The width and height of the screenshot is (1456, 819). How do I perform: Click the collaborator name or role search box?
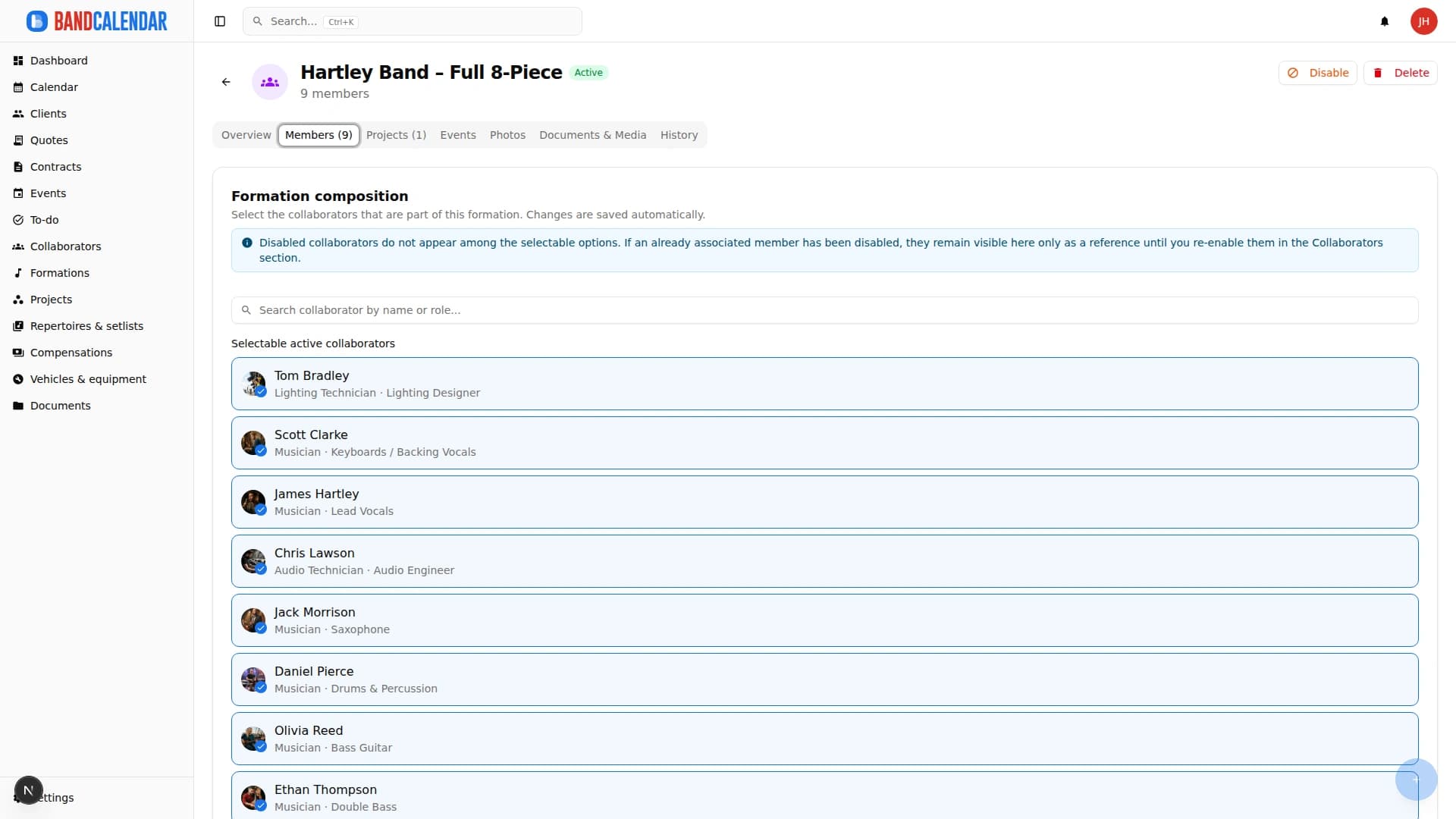pos(824,310)
